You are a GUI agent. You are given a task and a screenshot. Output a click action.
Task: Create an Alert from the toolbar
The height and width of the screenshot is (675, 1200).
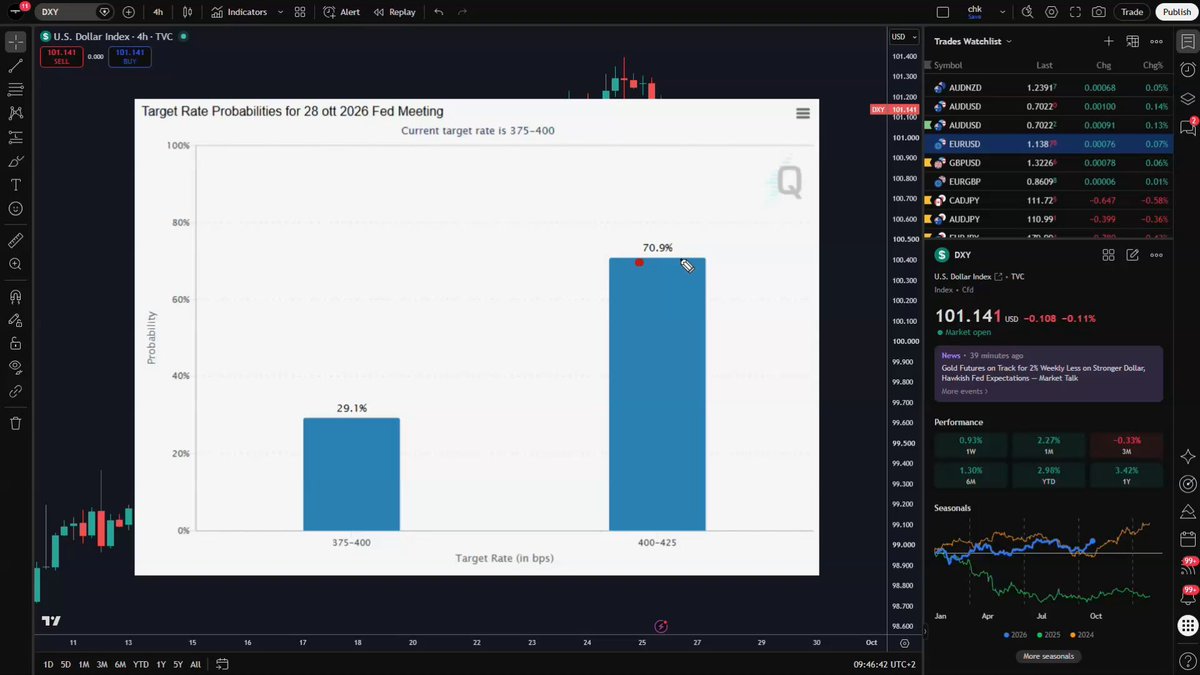(342, 12)
